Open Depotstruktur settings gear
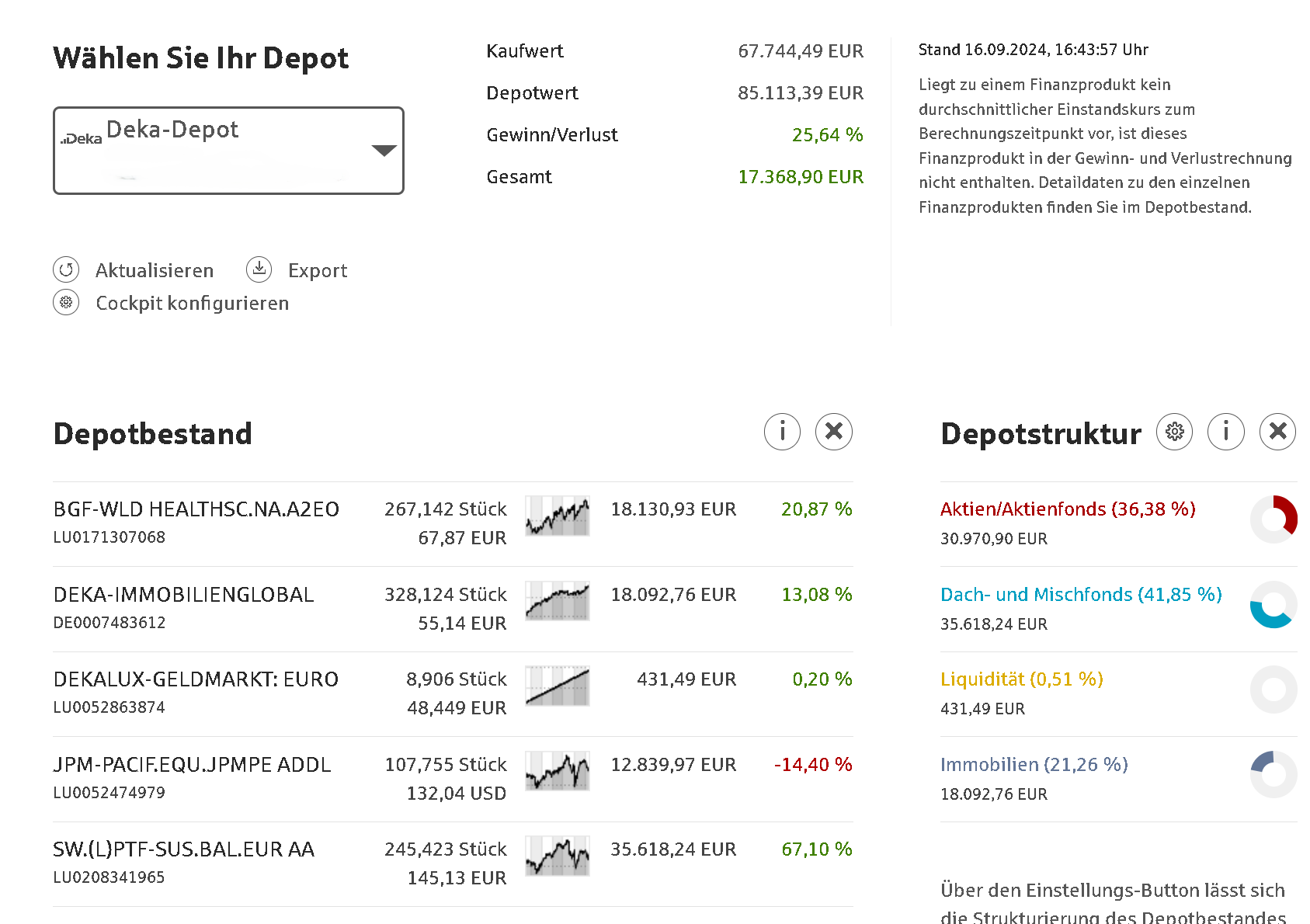The height and width of the screenshot is (924, 1310). (x=1174, y=432)
